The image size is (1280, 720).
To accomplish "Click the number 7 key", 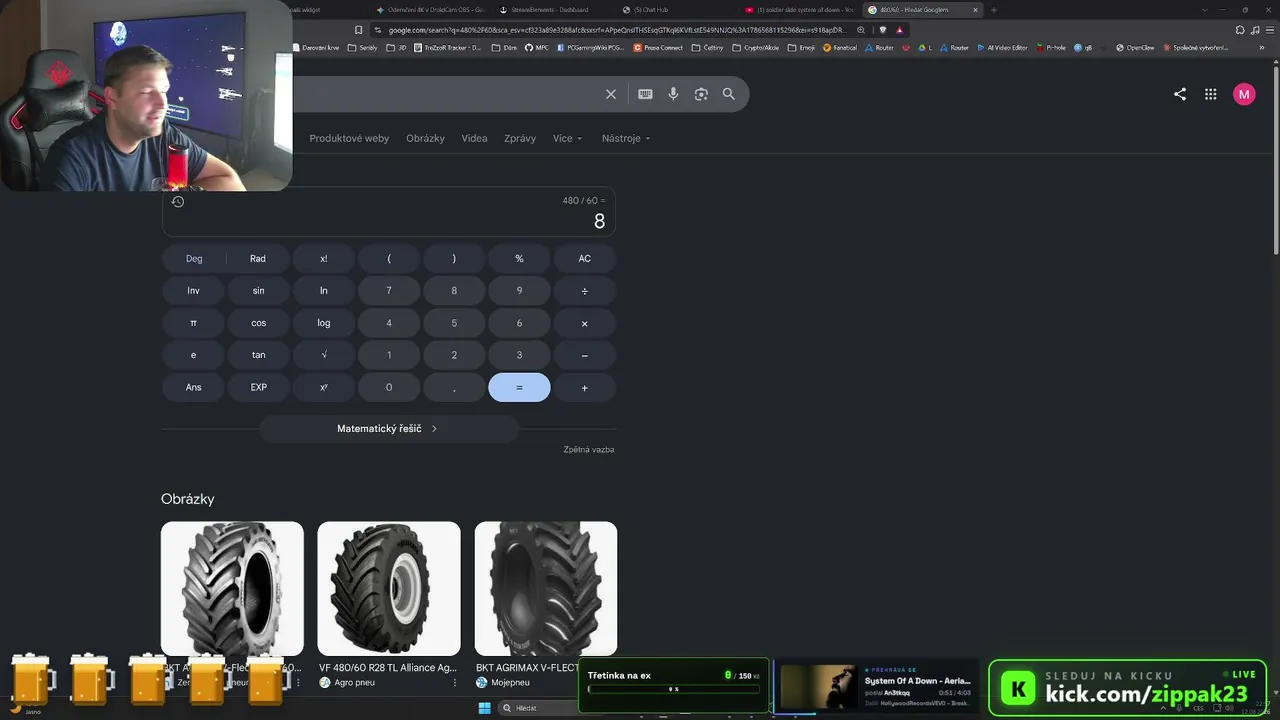I will click(389, 291).
